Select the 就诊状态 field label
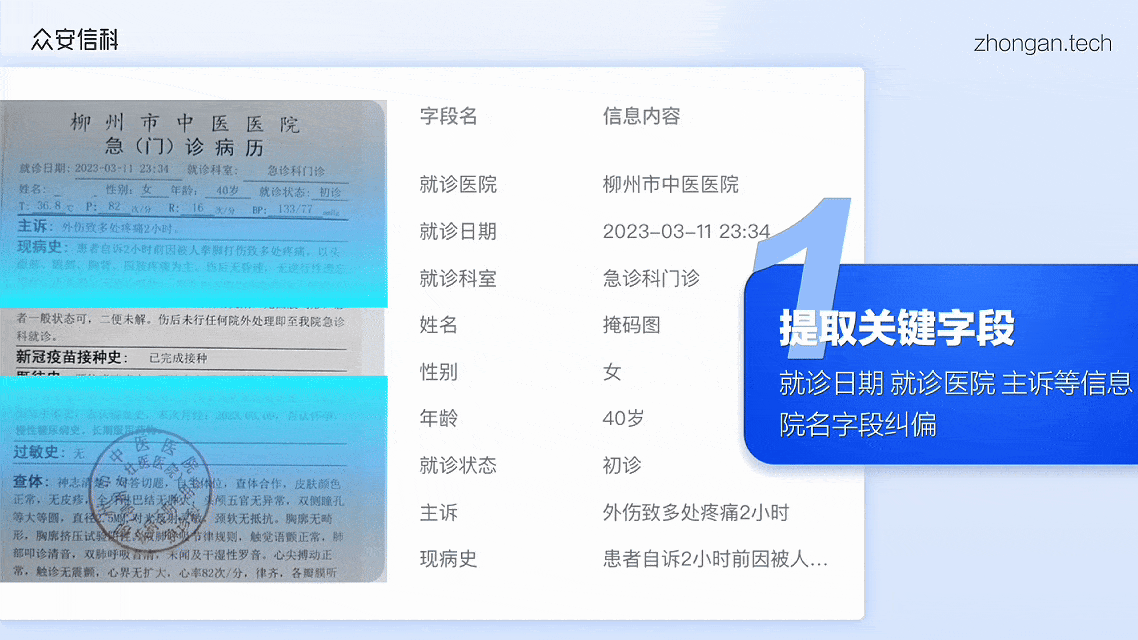 [x=458, y=466]
